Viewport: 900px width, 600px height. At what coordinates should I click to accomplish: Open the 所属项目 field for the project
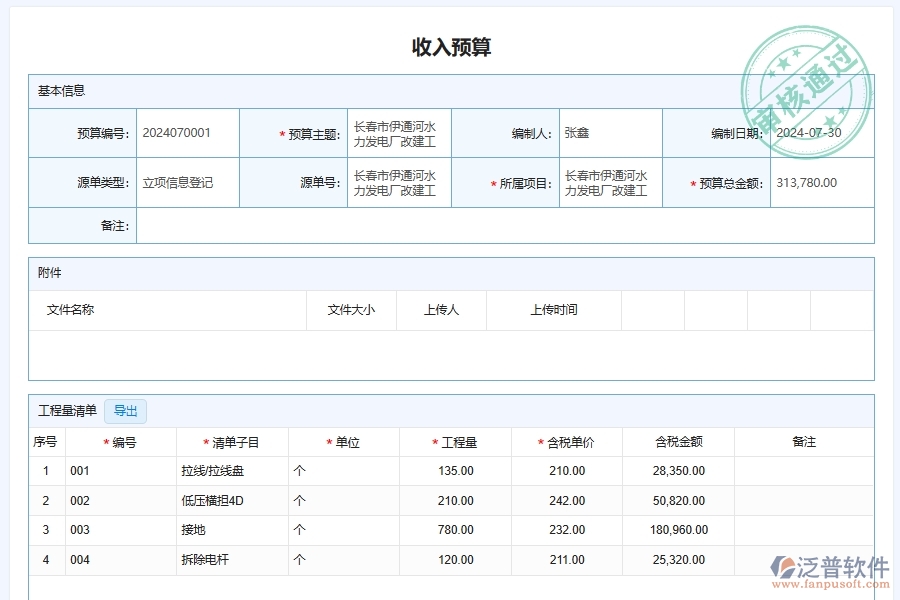(x=610, y=182)
